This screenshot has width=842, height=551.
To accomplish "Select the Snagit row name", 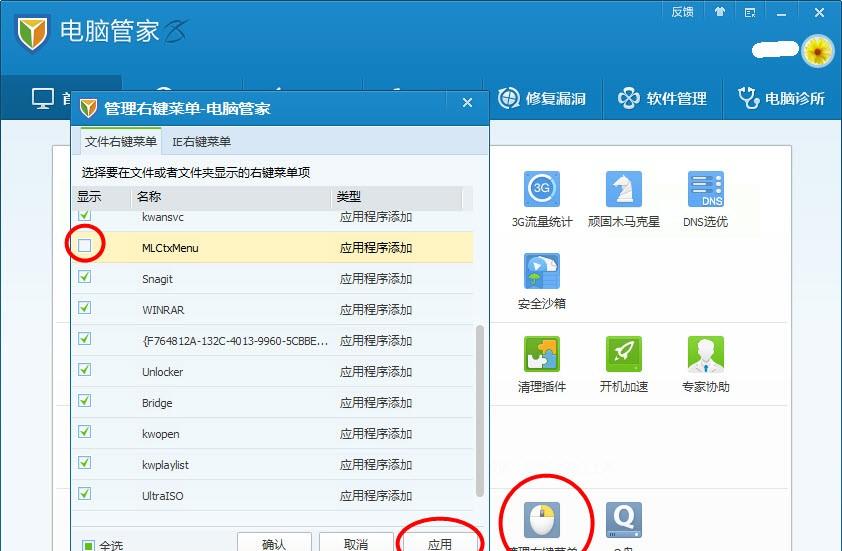I will coord(157,279).
